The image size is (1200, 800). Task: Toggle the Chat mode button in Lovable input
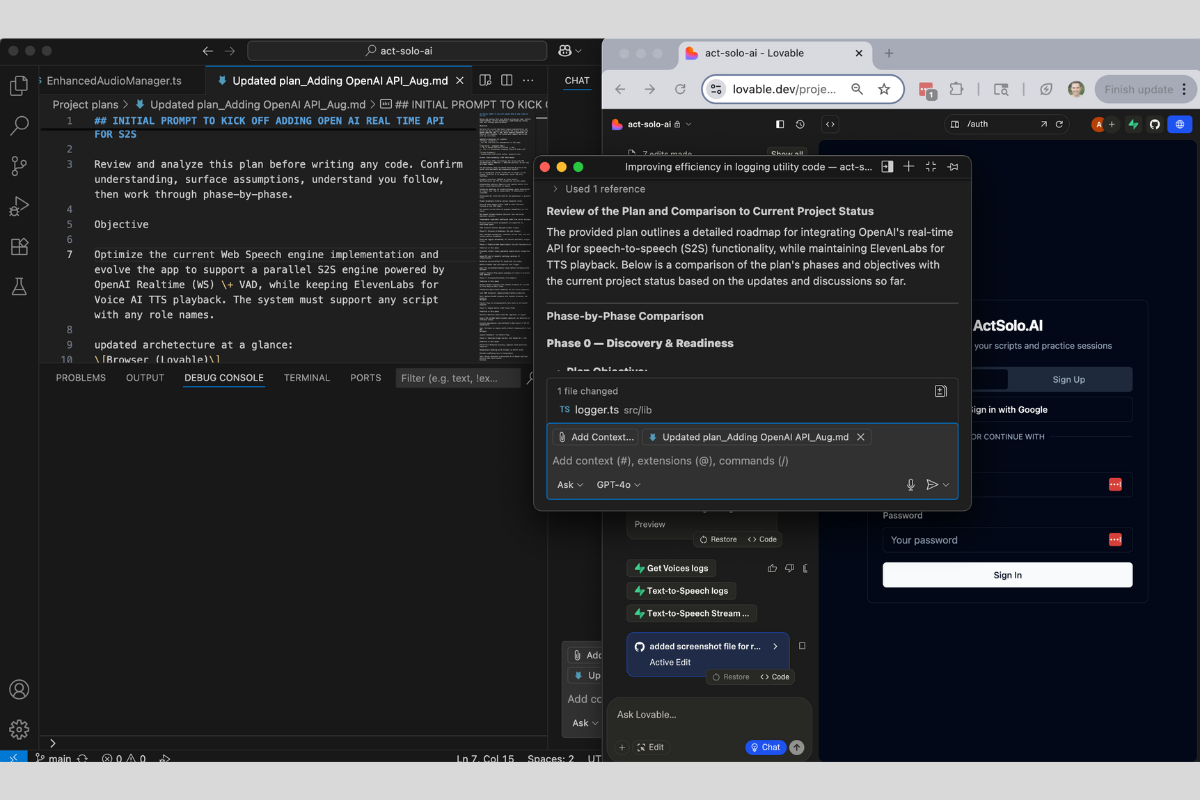(x=765, y=747)
